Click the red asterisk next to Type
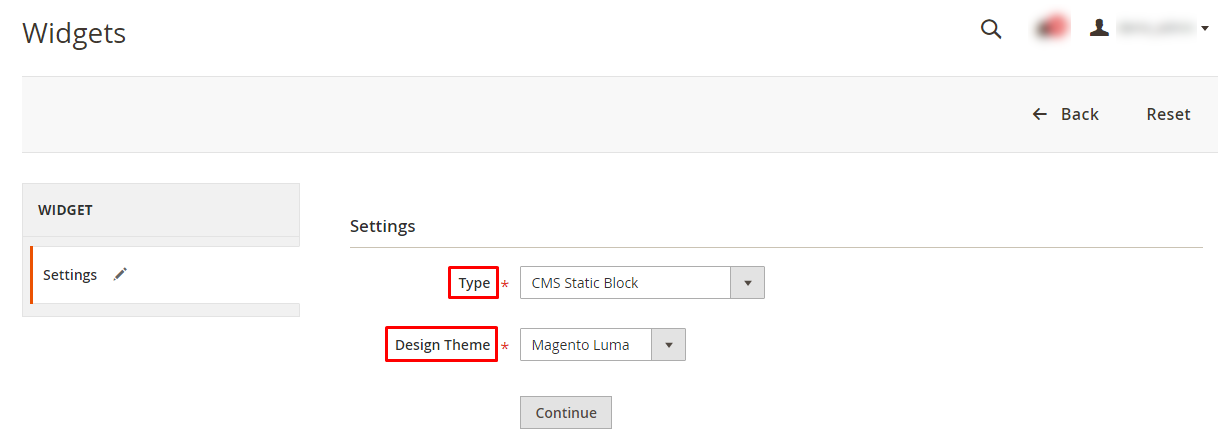The image size is (1218, 439). tap(505, 285)
